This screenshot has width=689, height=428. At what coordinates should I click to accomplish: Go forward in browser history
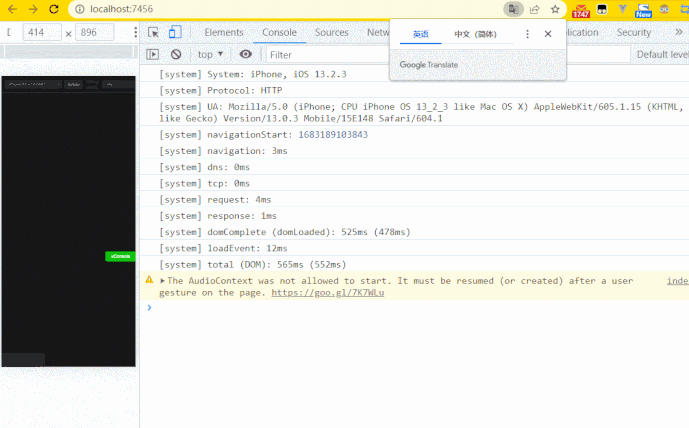pyautogui.click(x=33, y=9)
